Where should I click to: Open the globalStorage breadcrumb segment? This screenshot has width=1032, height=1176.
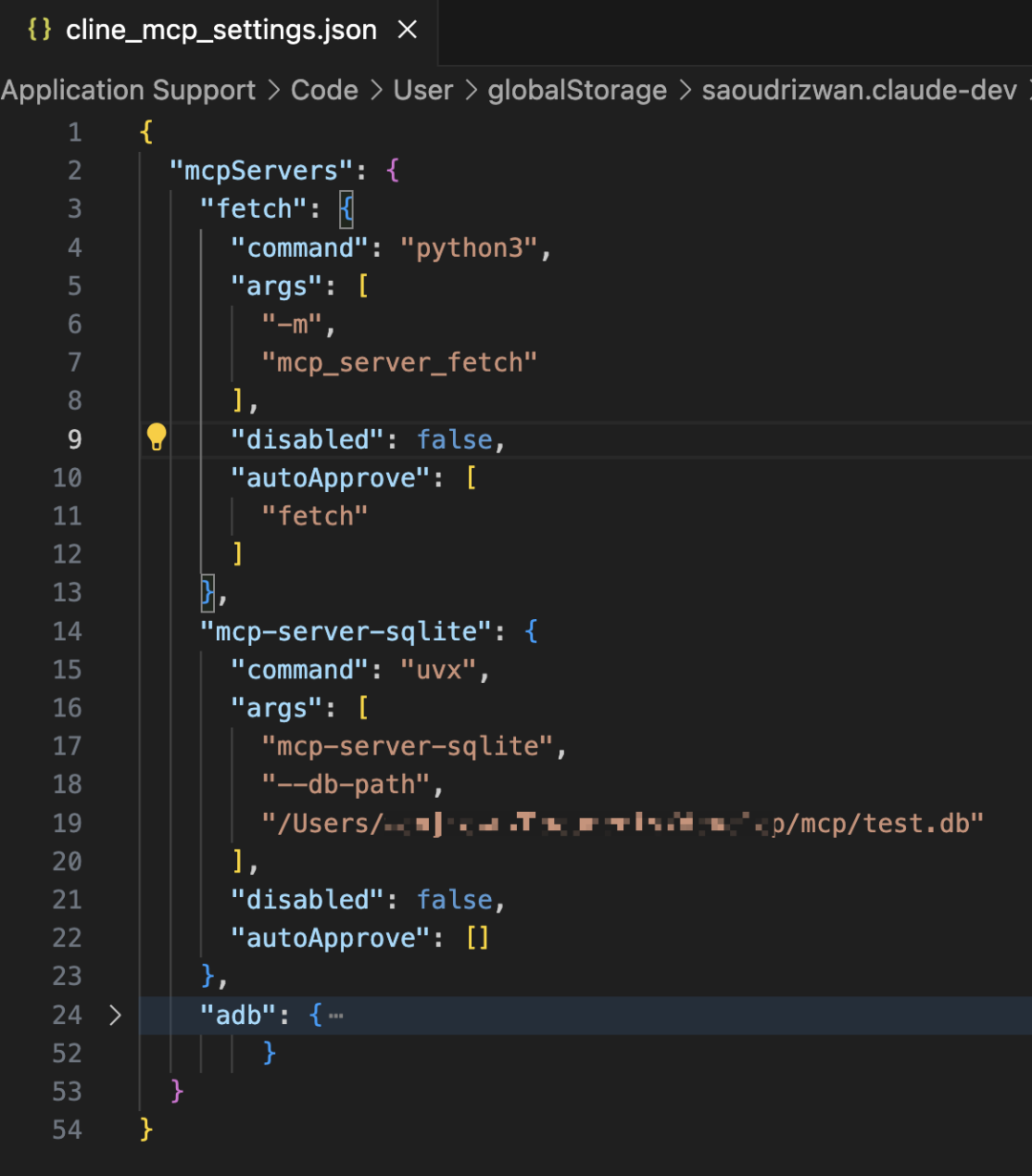(x=577, y=91)
